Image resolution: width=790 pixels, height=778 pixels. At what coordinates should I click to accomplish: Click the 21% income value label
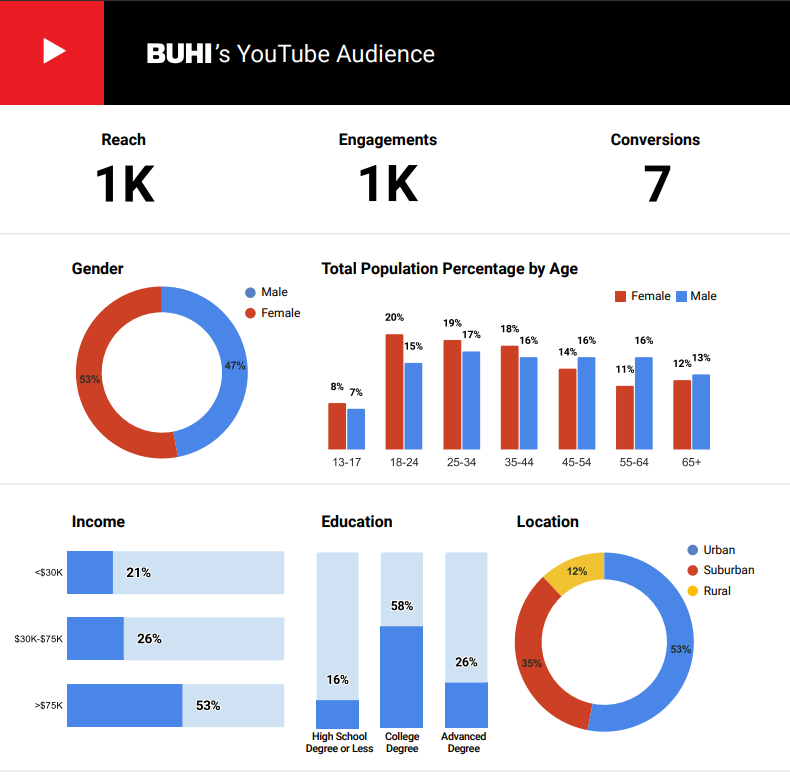coord(139,572)
